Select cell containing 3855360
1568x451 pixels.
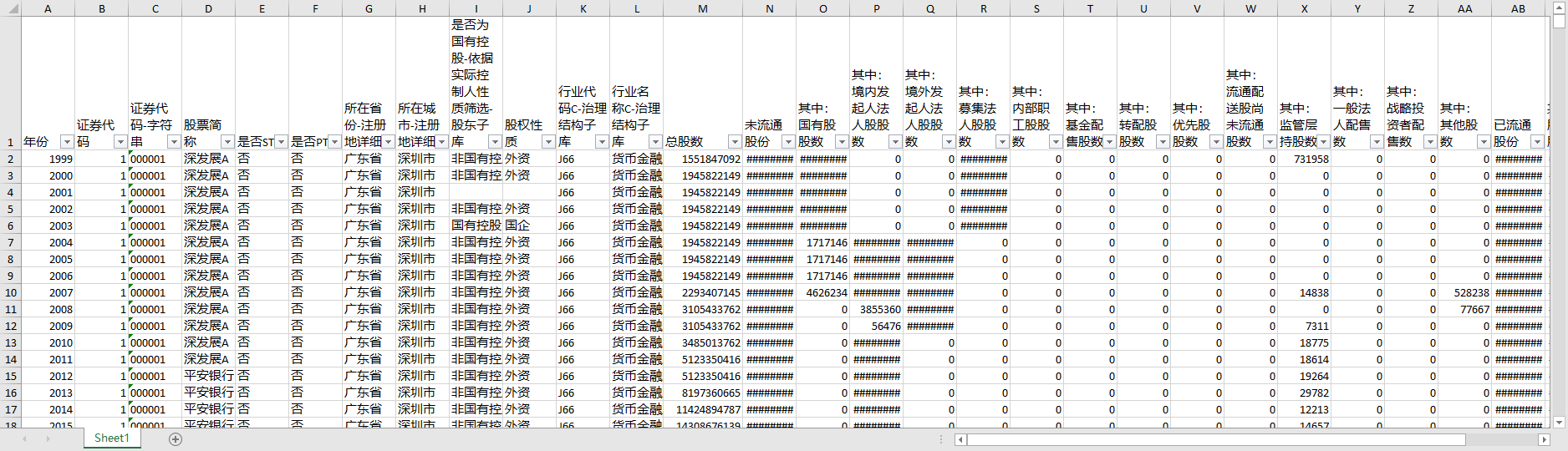[x=876, y=309]
